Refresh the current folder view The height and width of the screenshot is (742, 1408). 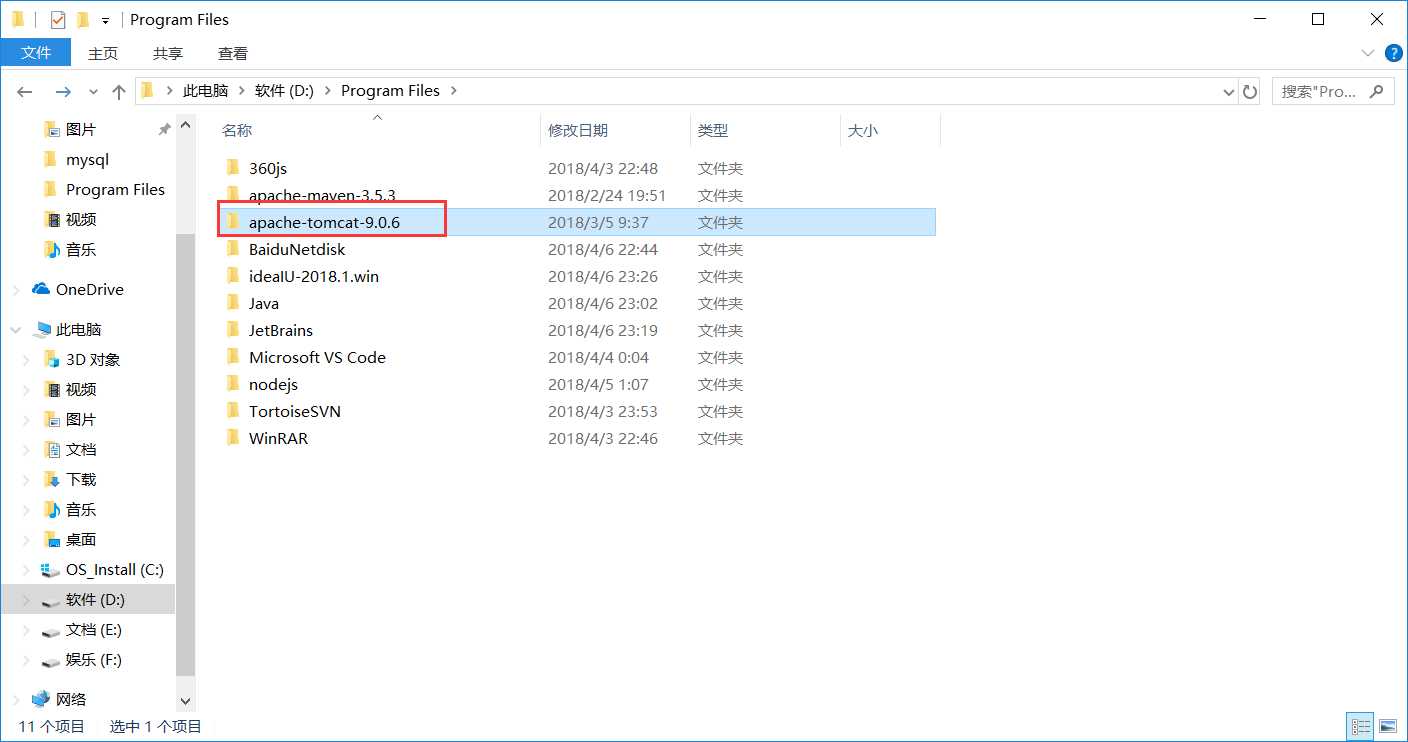click(x=1250, y=91)
